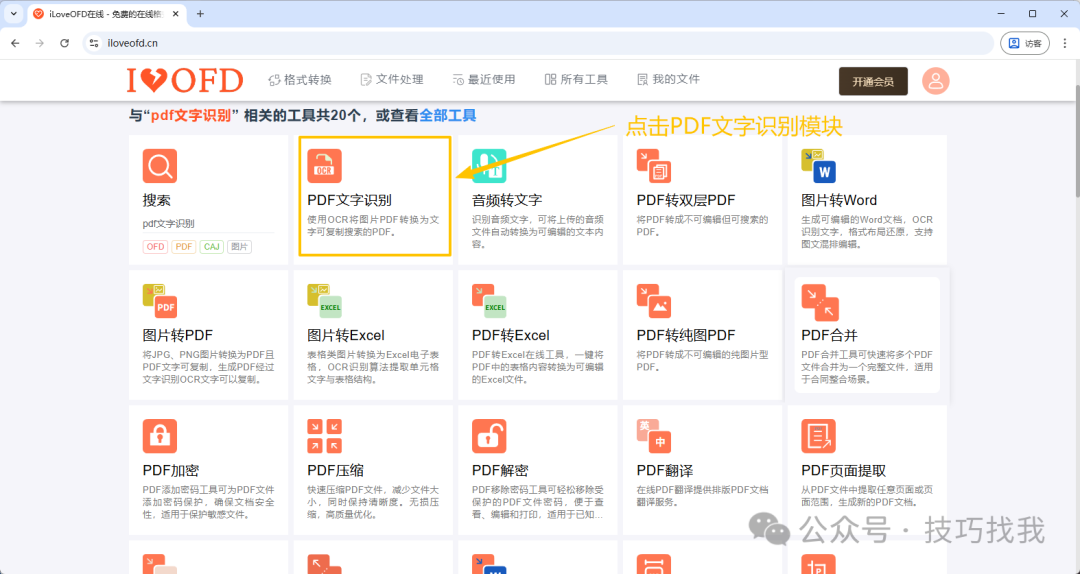Open the PDF加密 lock icon
1080x574 pixels.
pyautogui.click(x=160, y=436)
